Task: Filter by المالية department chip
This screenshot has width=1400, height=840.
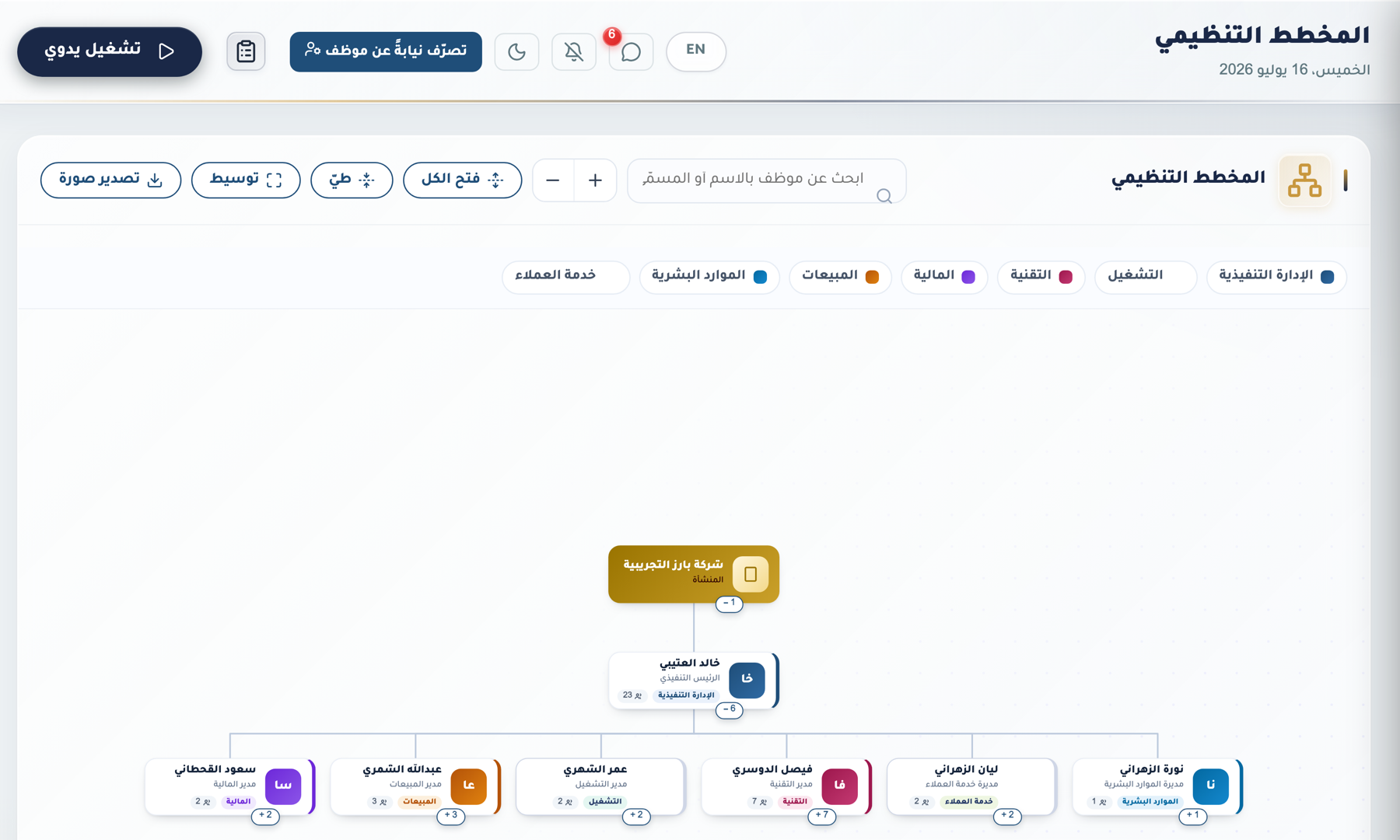Action: tap(944, 277)
